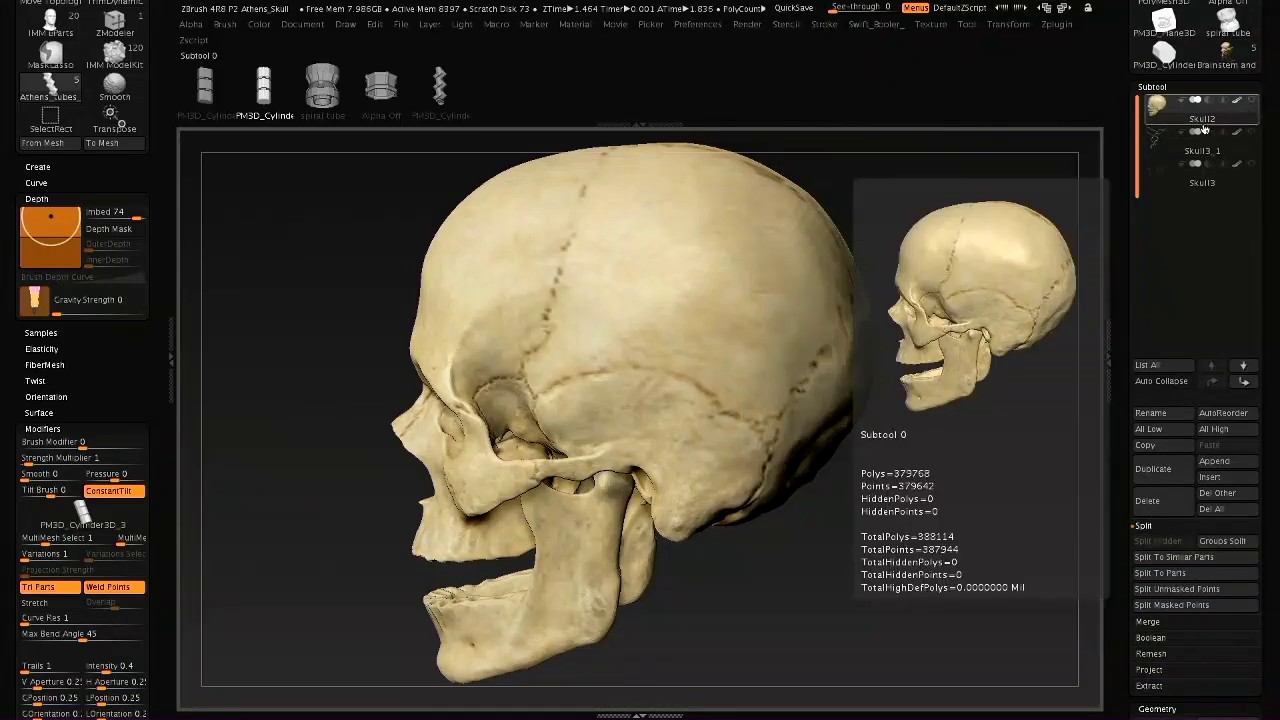The image size is (1280, 720).
Task: Select the Athens_tubes brush
Action: (50, 87)
